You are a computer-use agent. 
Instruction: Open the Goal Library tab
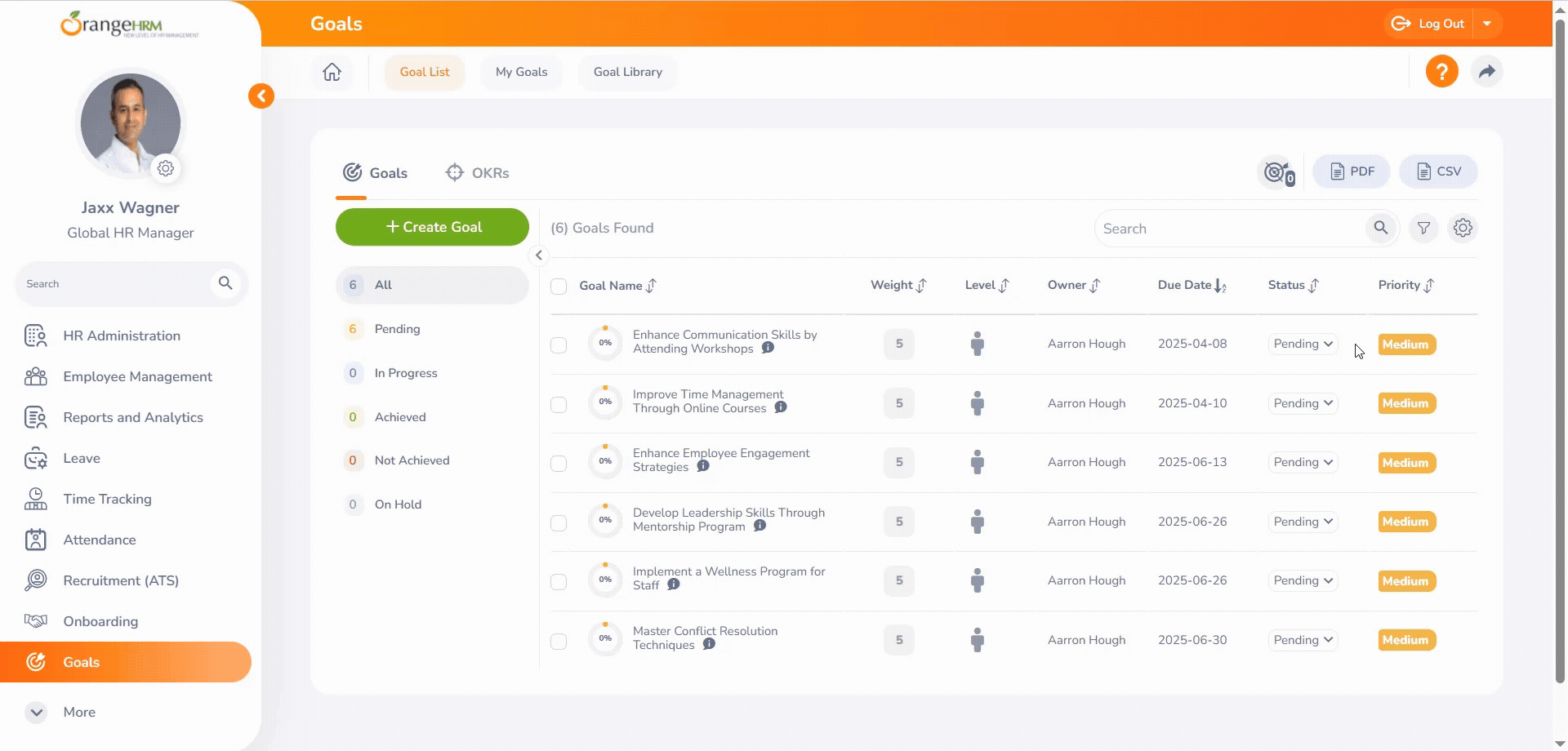click(627, 72)
